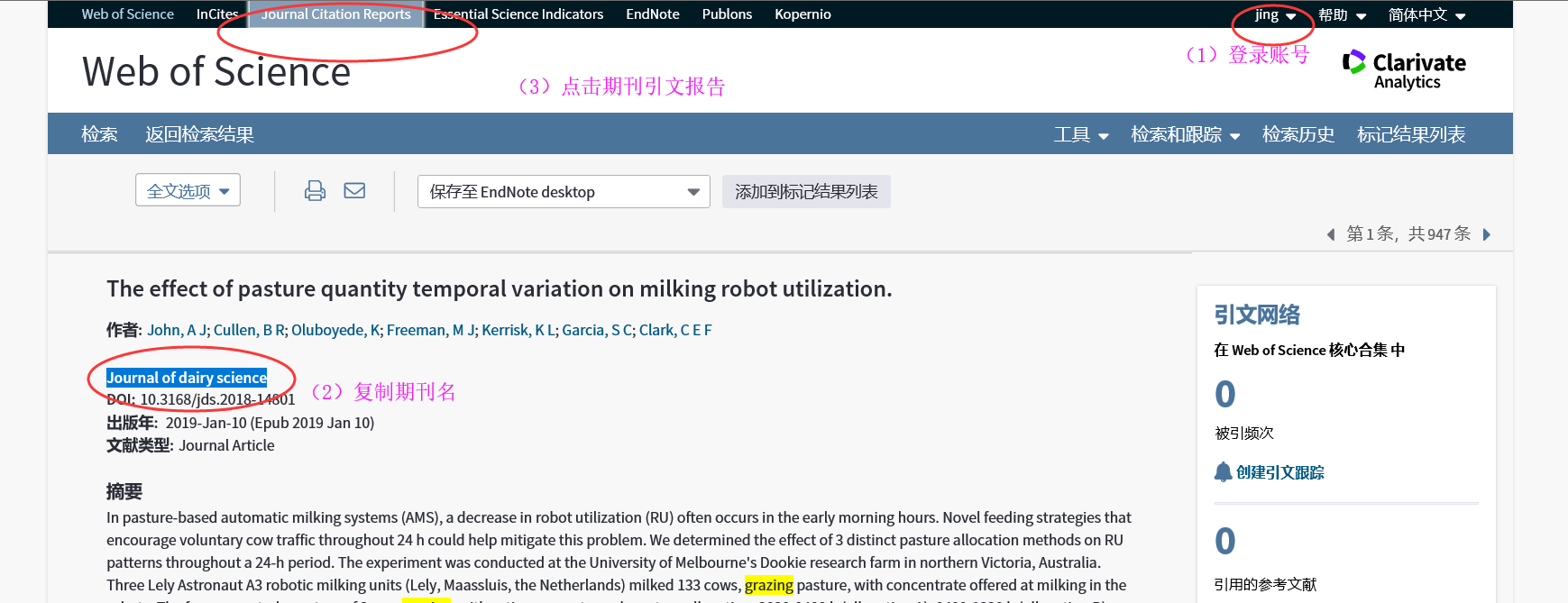
Task: Open the 简体中文 language menu
Action: pyautogui.click(x=1426, y=14)
